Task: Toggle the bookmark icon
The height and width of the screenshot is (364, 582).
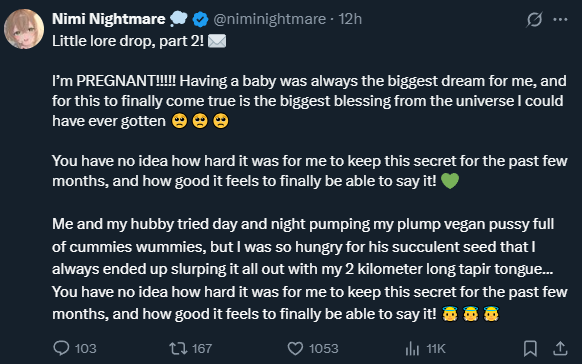Action: coord(530,348)
